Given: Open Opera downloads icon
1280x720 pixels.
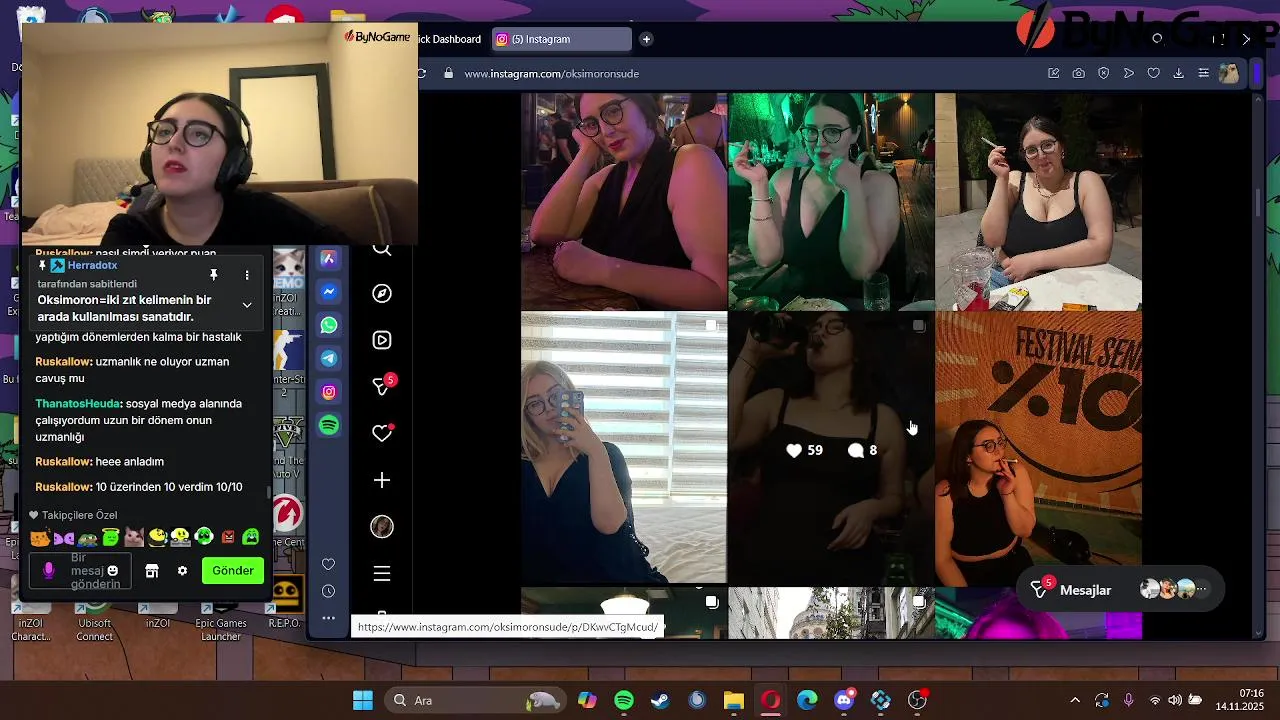Looking at the screenshot, I should 1178,73.
